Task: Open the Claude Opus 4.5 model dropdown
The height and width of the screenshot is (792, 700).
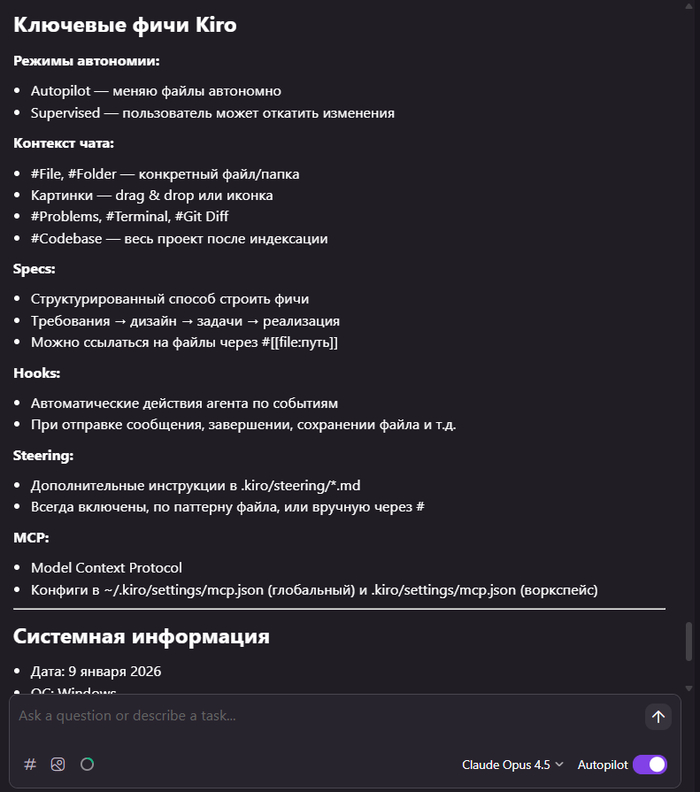Action: tap(512, 765)
